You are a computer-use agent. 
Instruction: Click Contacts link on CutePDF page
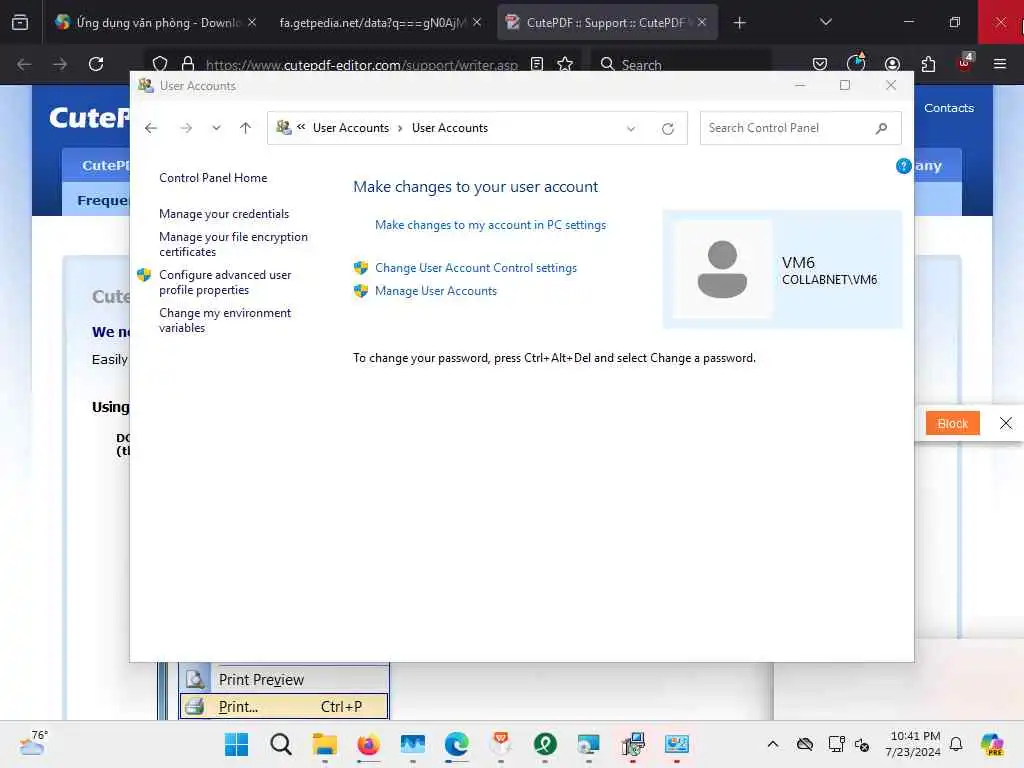948,108
